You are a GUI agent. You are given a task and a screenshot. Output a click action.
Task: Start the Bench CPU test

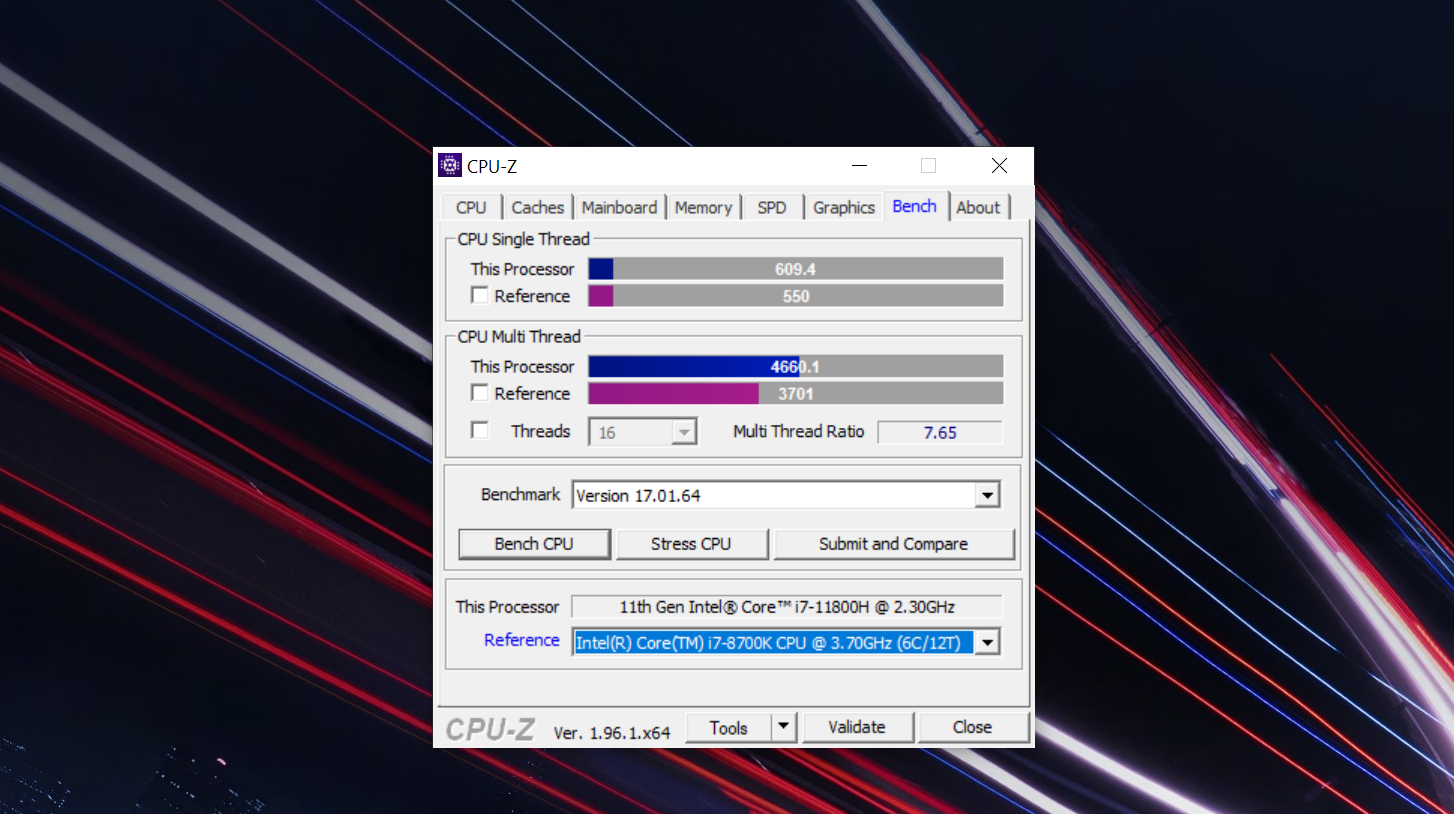[534, 544]
